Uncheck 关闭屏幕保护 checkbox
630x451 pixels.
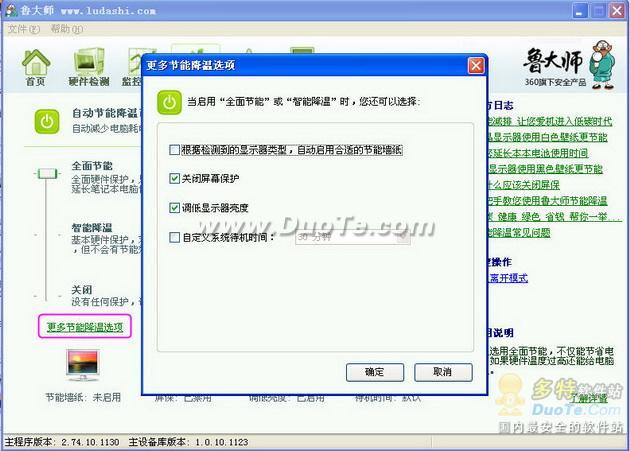(174, 178)
